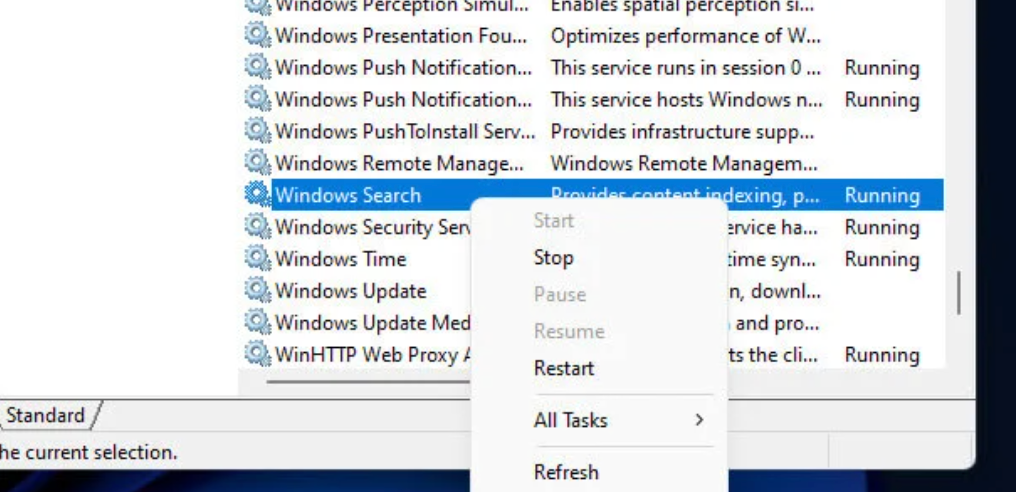Choose Stop in the context menu

pos(553,257)
